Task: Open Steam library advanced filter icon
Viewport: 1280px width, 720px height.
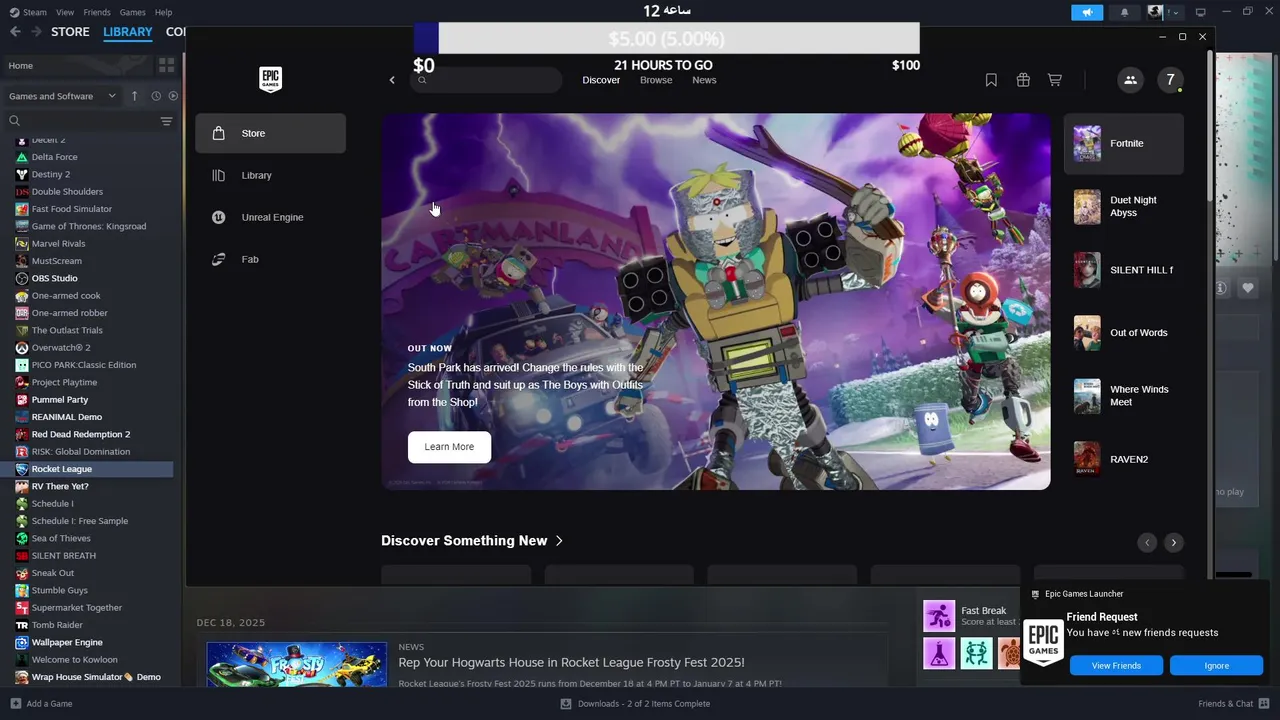Action: [167, 121]
